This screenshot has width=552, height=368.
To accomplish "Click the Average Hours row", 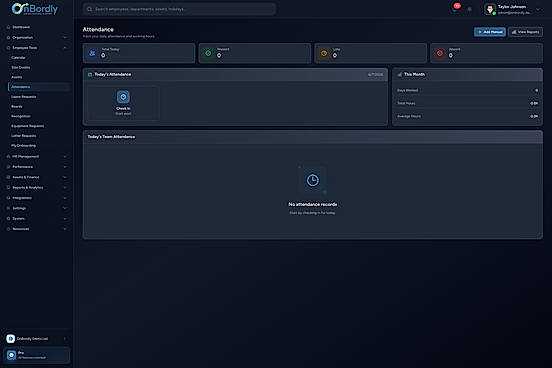I will (467, 116).
